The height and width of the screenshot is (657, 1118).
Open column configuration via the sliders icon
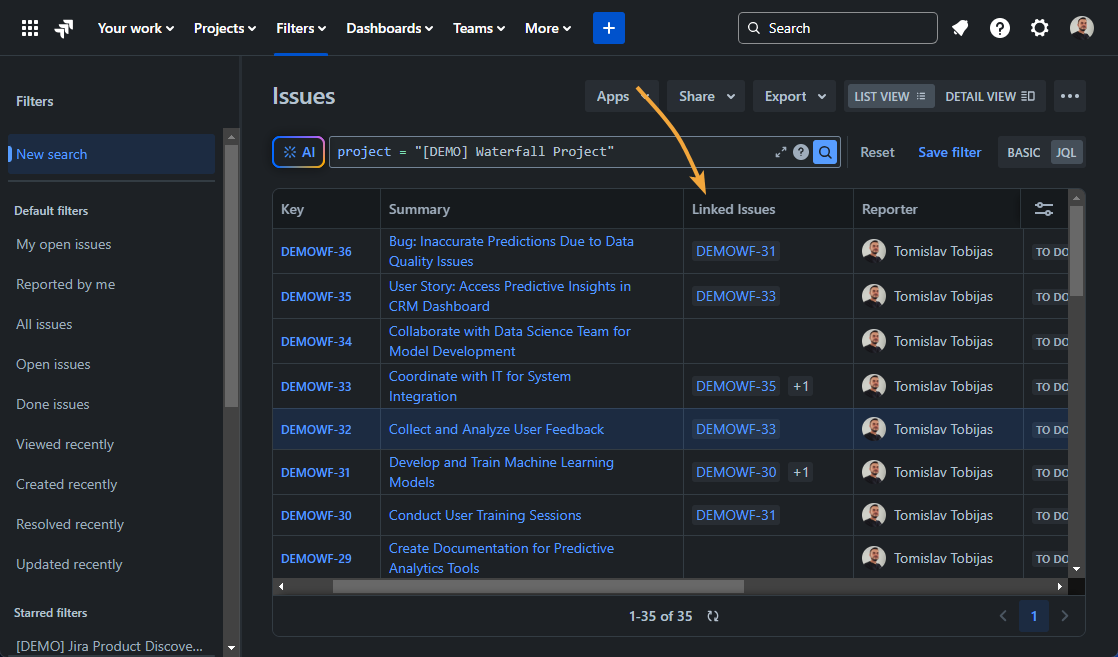(x=1044, y=208)
